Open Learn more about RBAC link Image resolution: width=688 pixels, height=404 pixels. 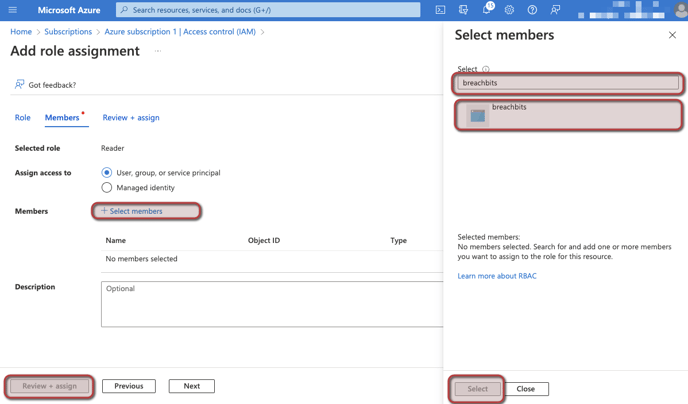[x=497, y=276]
